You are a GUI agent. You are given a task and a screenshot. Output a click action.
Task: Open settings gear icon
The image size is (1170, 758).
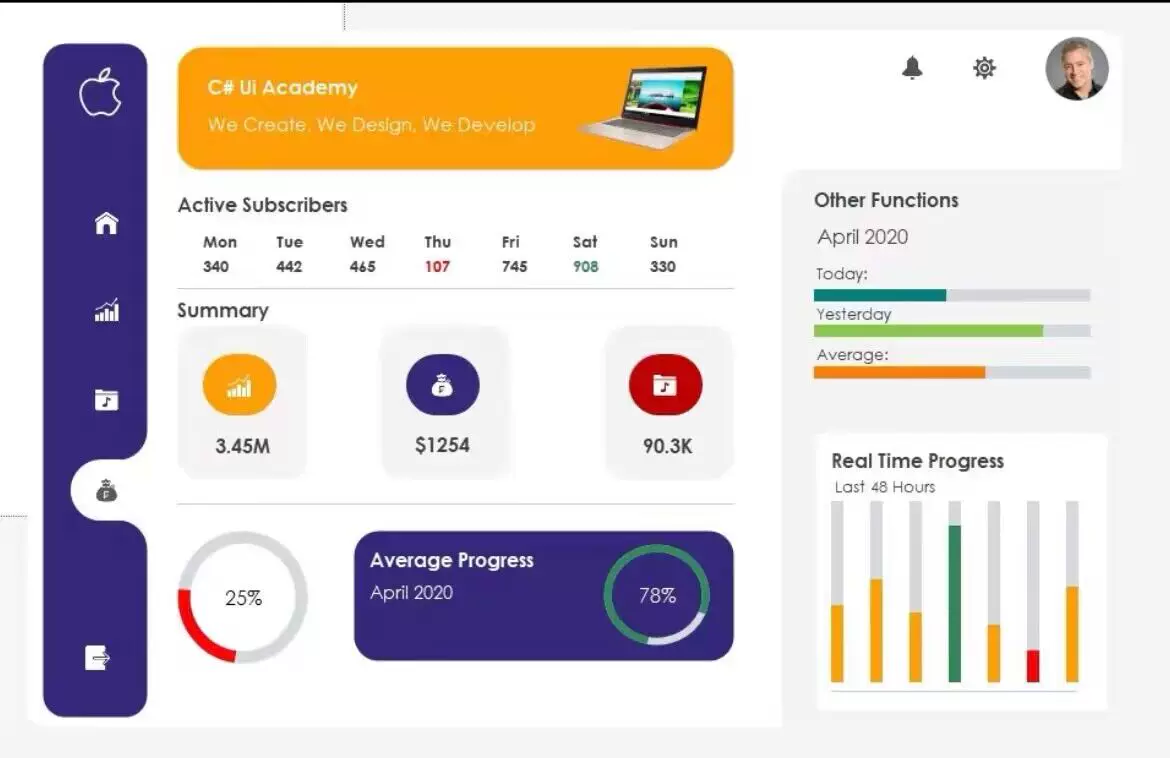coord(984,68)
